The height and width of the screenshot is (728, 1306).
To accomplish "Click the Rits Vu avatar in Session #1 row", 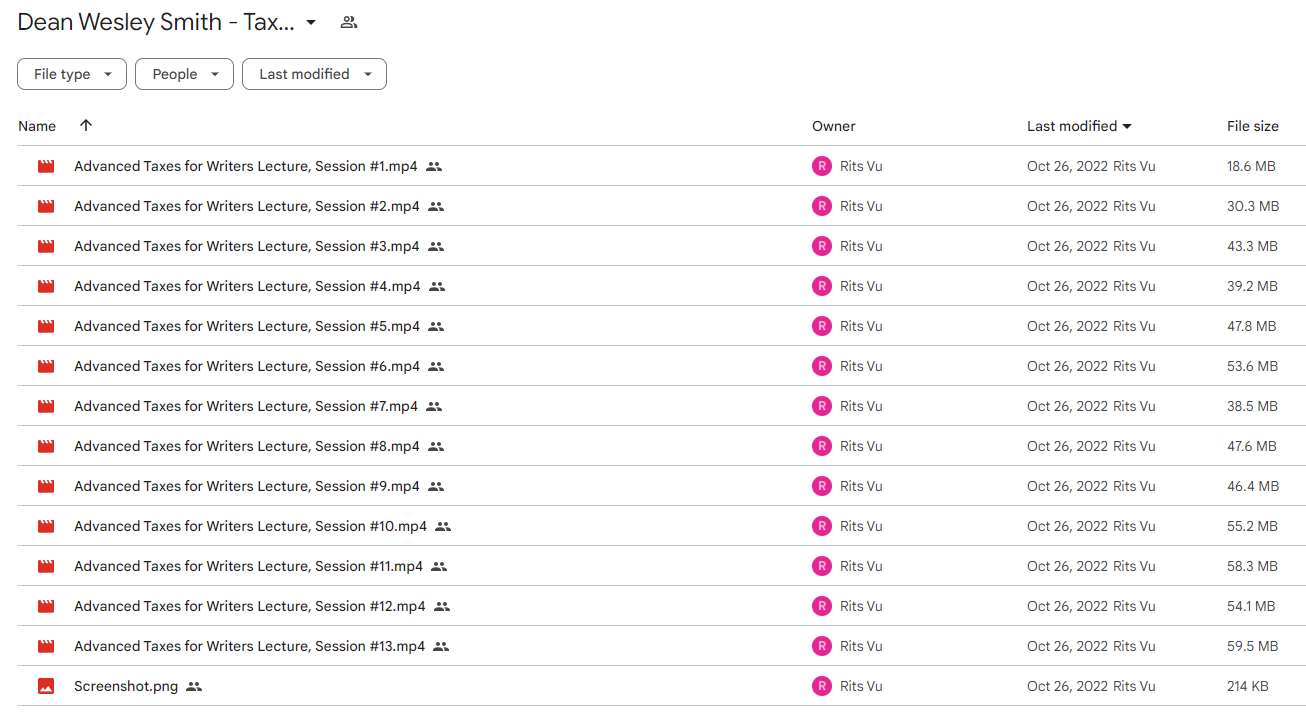I will pos(822,166).
